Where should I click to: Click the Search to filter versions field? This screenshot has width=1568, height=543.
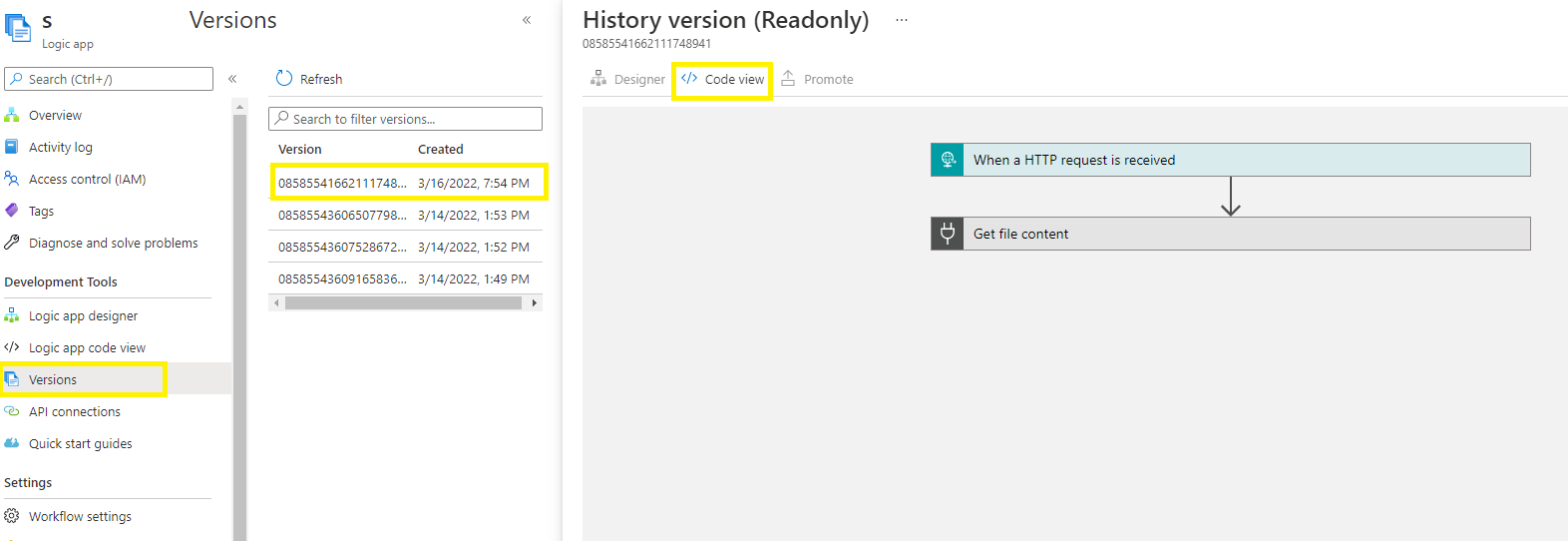[405, 119]
